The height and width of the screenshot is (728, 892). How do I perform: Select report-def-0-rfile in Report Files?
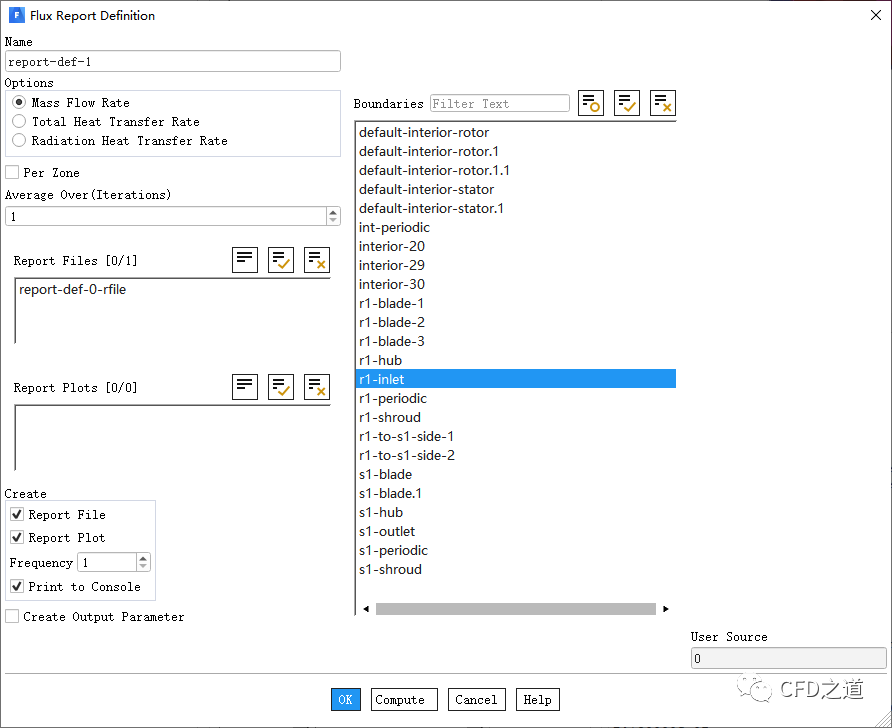pos(72,290)
